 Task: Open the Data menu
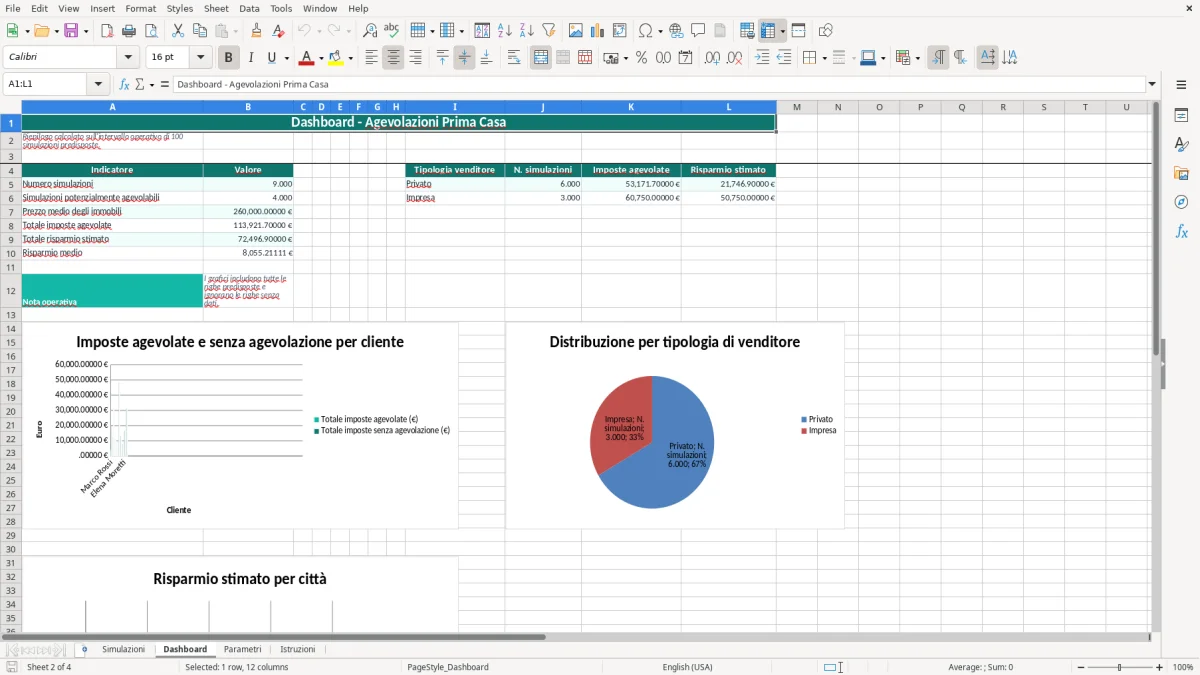click(249, 8)
